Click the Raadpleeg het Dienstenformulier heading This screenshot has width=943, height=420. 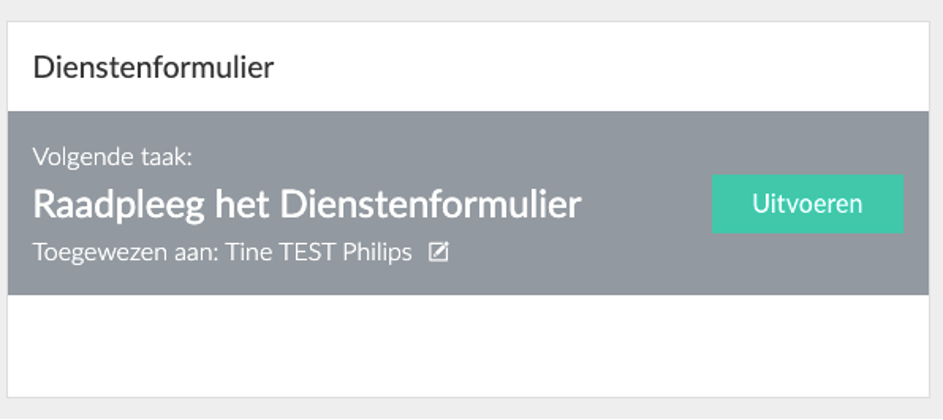click(x=307, y=205)
